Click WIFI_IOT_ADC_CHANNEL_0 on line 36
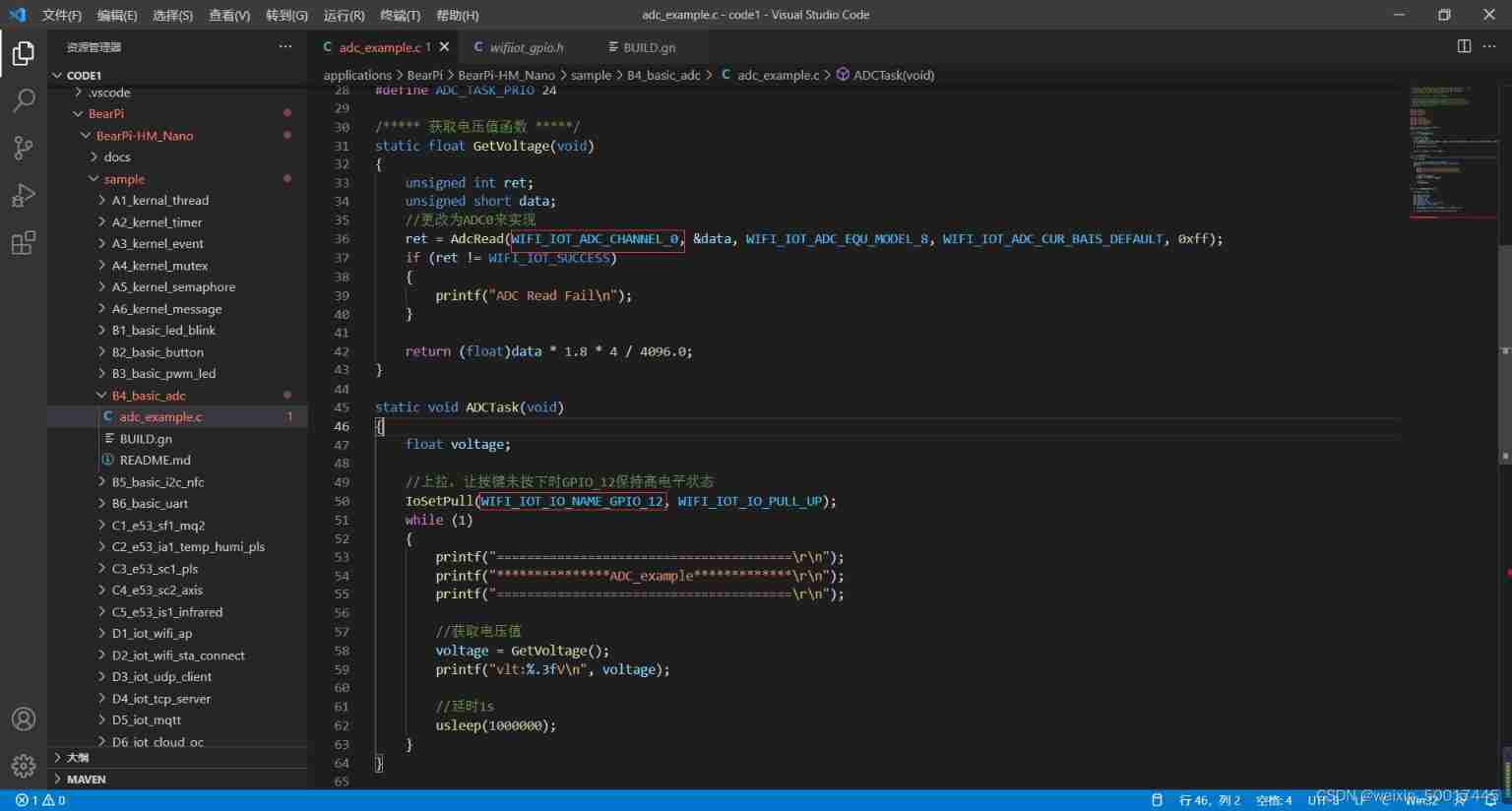 point(595,239)
